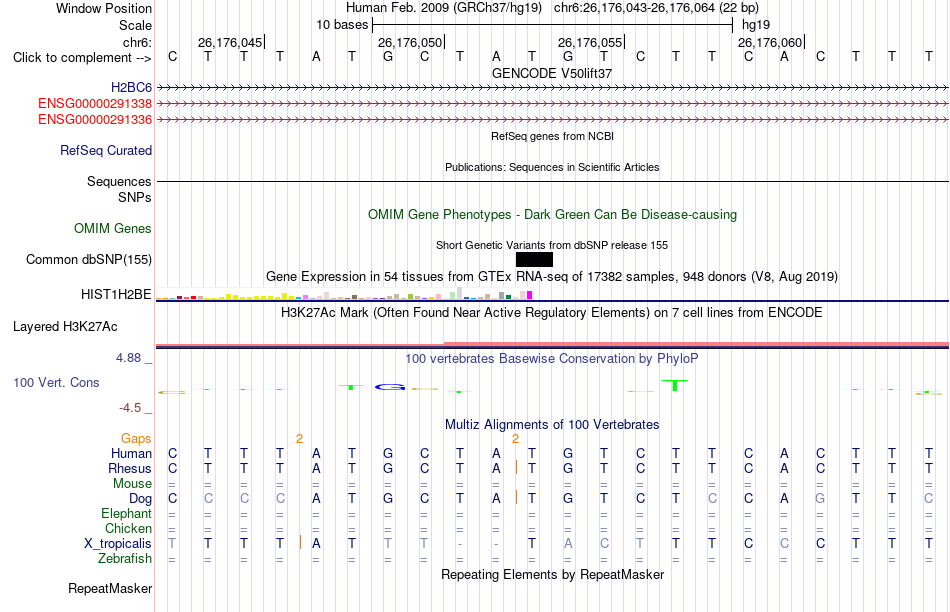Click the 26,176,060 position marker
This screenshot has height=612, width=950.
tap(770, 42)
